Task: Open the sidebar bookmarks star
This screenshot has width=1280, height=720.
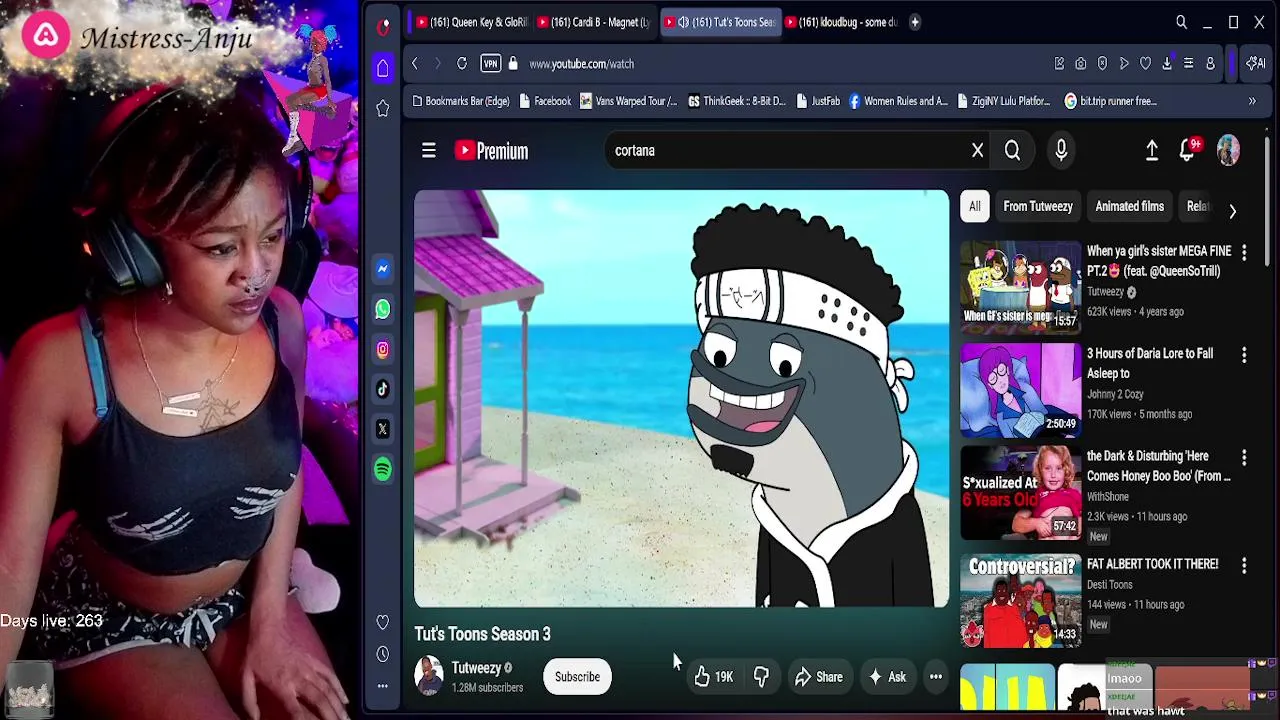Action: coord(383,108)
